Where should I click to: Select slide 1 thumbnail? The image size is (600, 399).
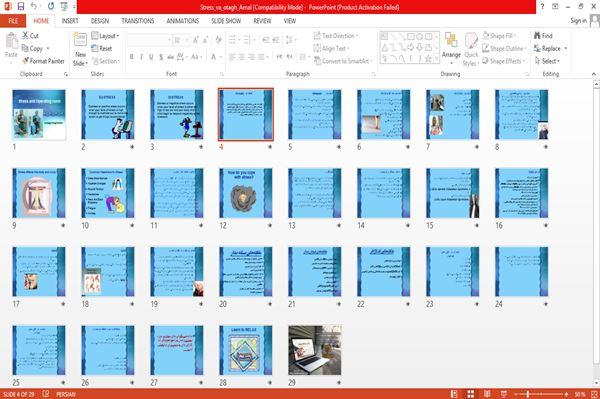39,114
